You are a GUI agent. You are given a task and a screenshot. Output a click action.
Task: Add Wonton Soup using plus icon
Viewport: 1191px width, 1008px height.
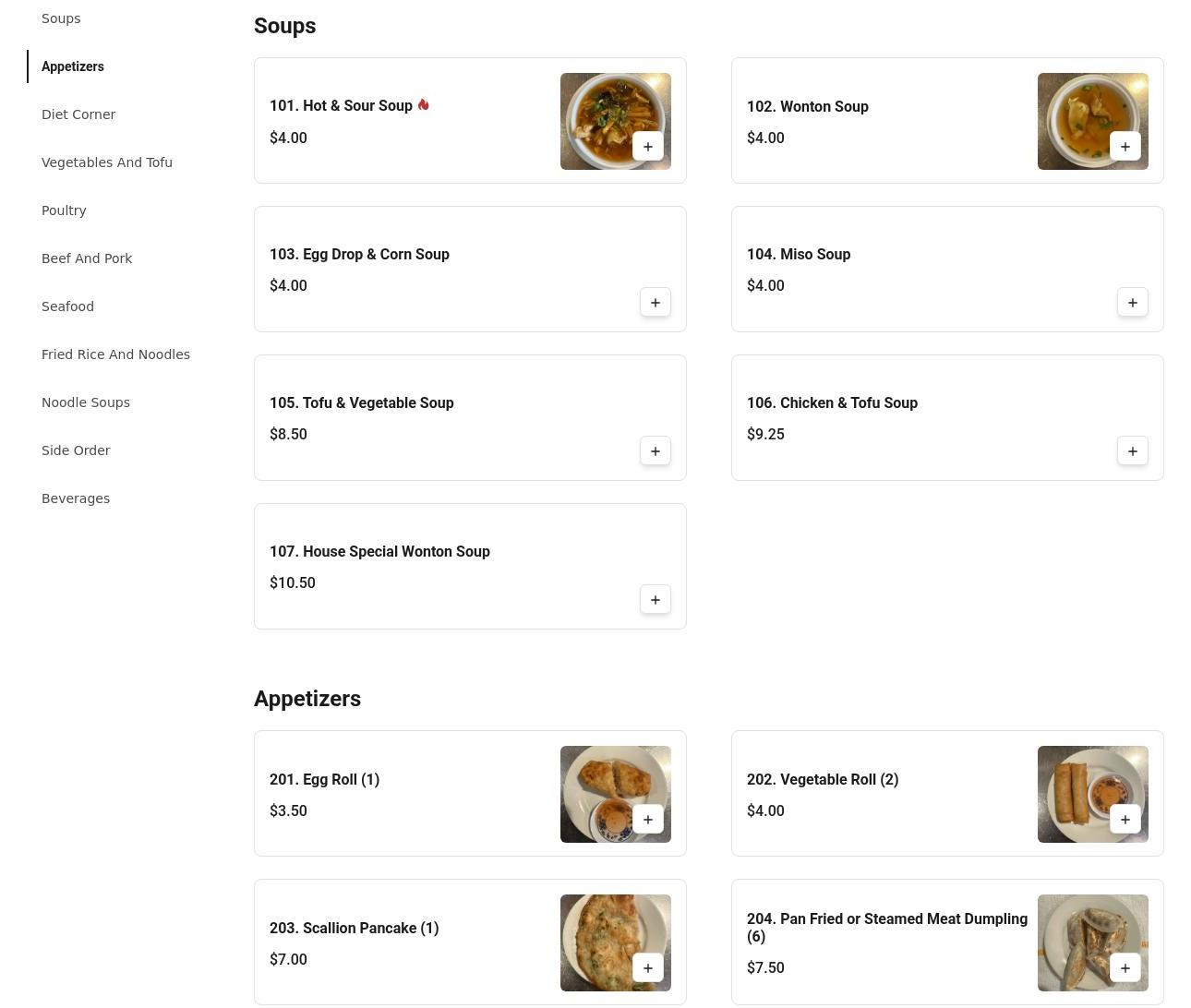point(1125,147)
